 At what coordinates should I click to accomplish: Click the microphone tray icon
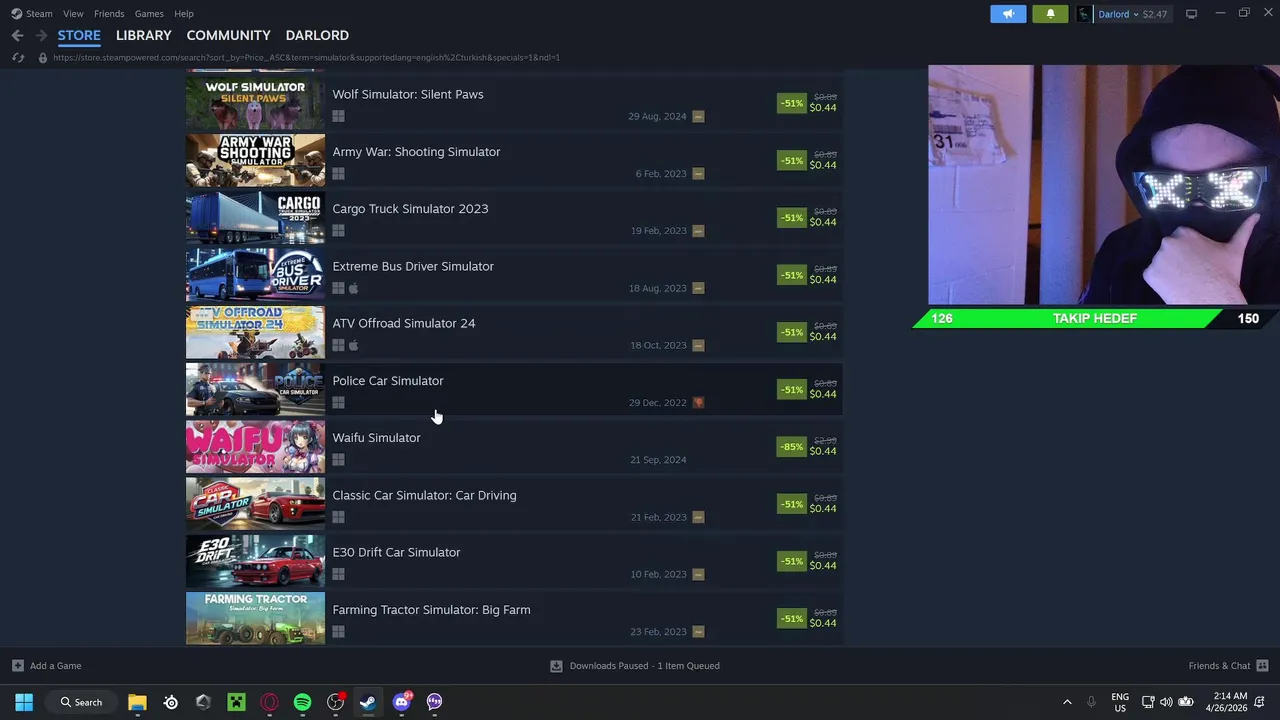[x=1091, y=702]
